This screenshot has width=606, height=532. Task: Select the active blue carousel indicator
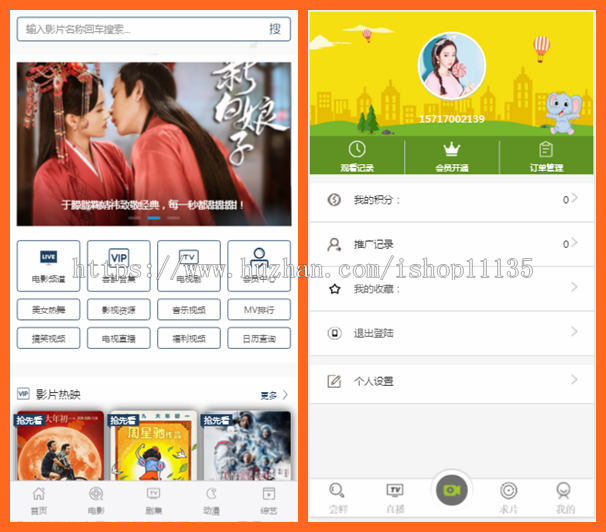click(x=154, y=218)
